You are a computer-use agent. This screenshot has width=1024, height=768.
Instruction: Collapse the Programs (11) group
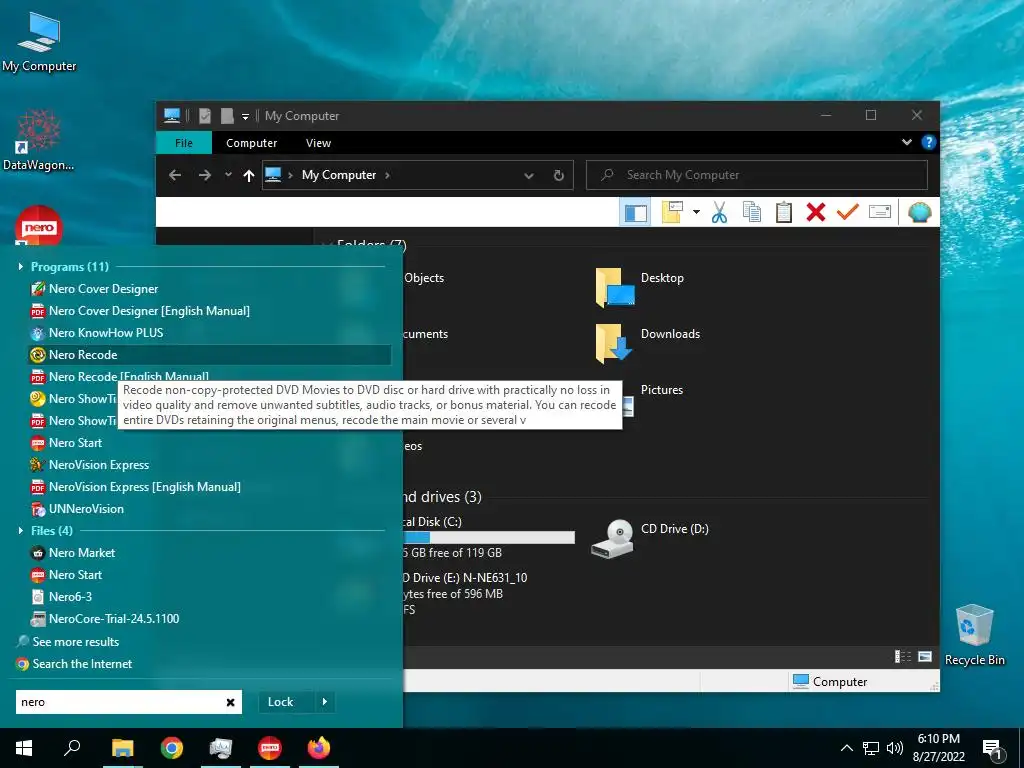[x=20, y=266]
